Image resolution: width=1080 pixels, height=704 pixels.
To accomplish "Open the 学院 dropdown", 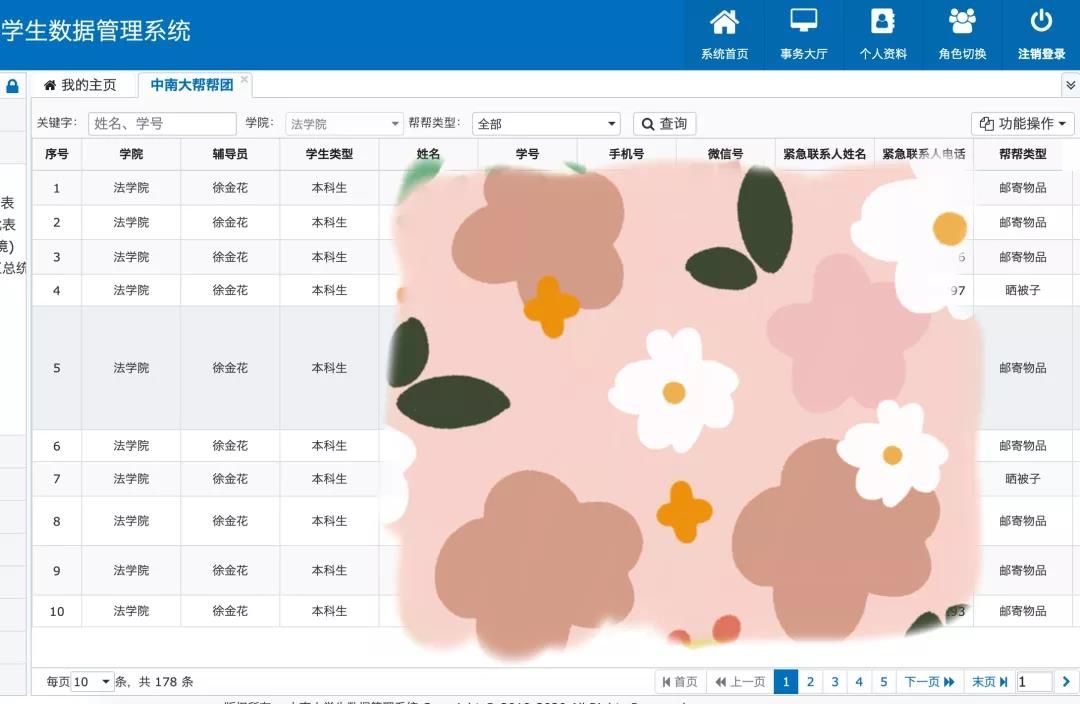I will [x=343, y=124].
